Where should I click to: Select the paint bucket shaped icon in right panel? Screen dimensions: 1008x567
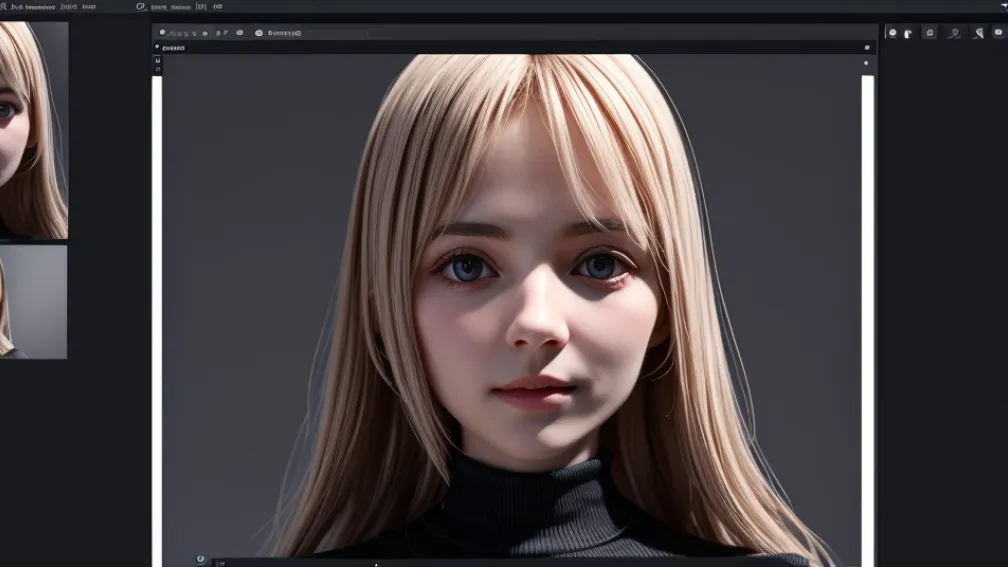click(908, 33)
